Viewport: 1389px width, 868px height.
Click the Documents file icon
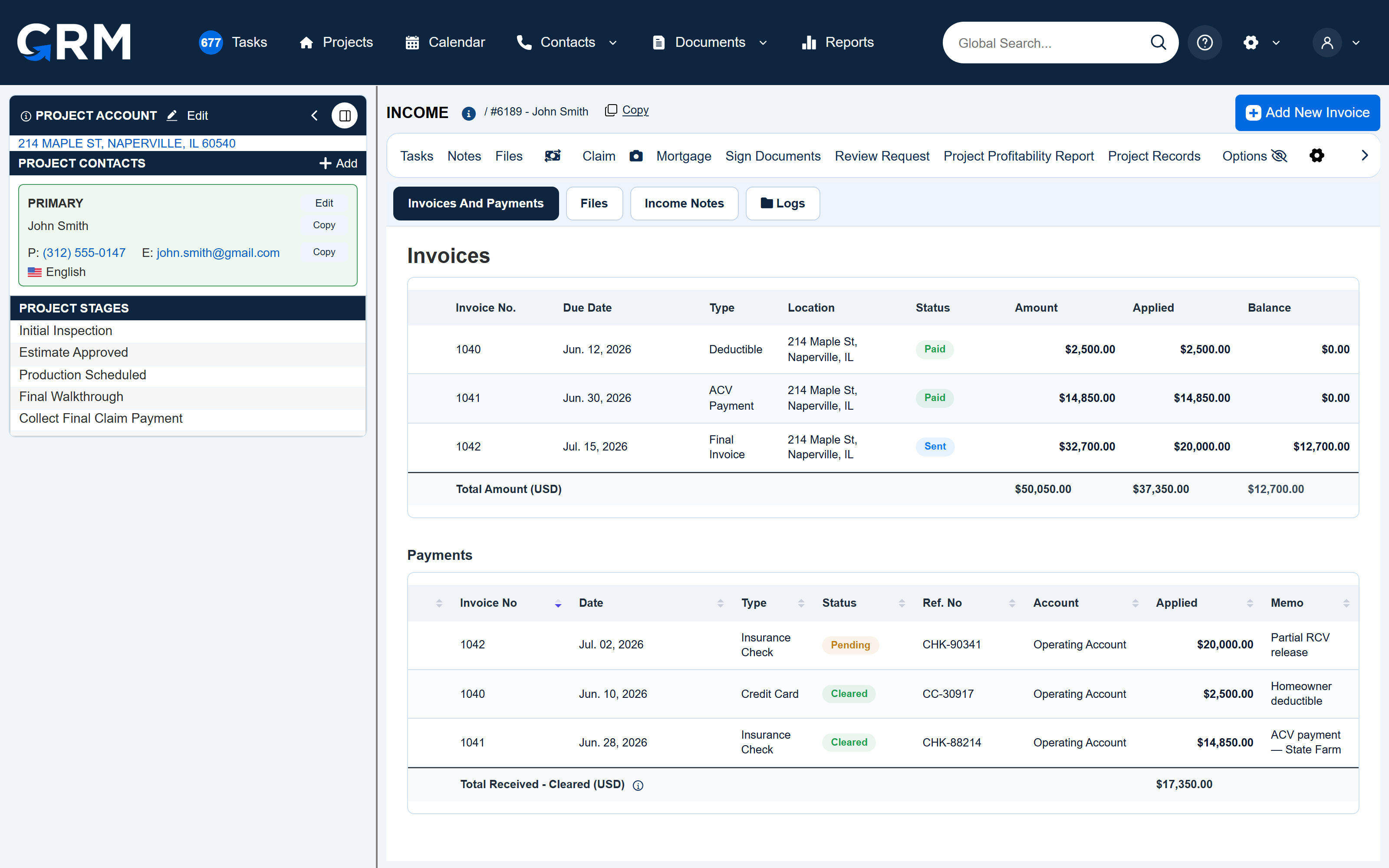coord(659,43)
